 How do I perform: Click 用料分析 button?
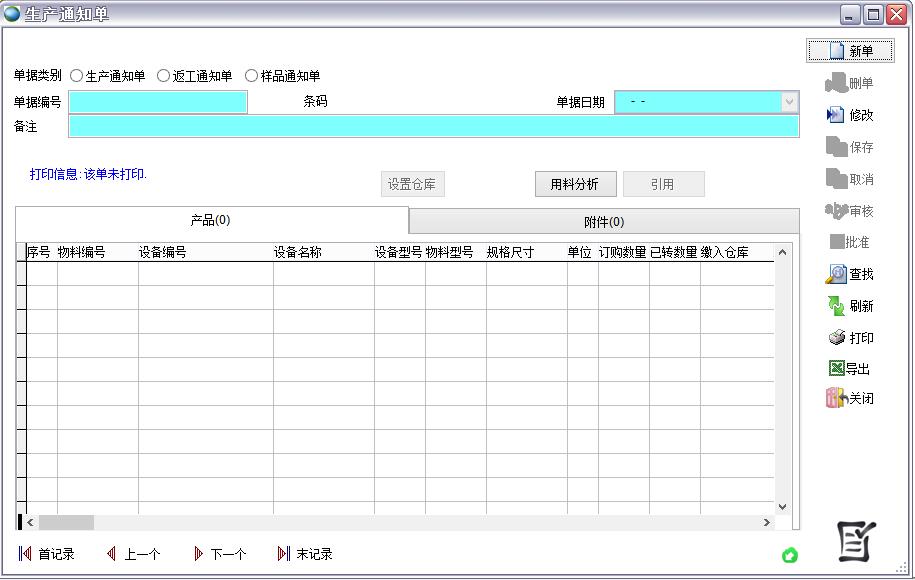click(x=575, y=184)
